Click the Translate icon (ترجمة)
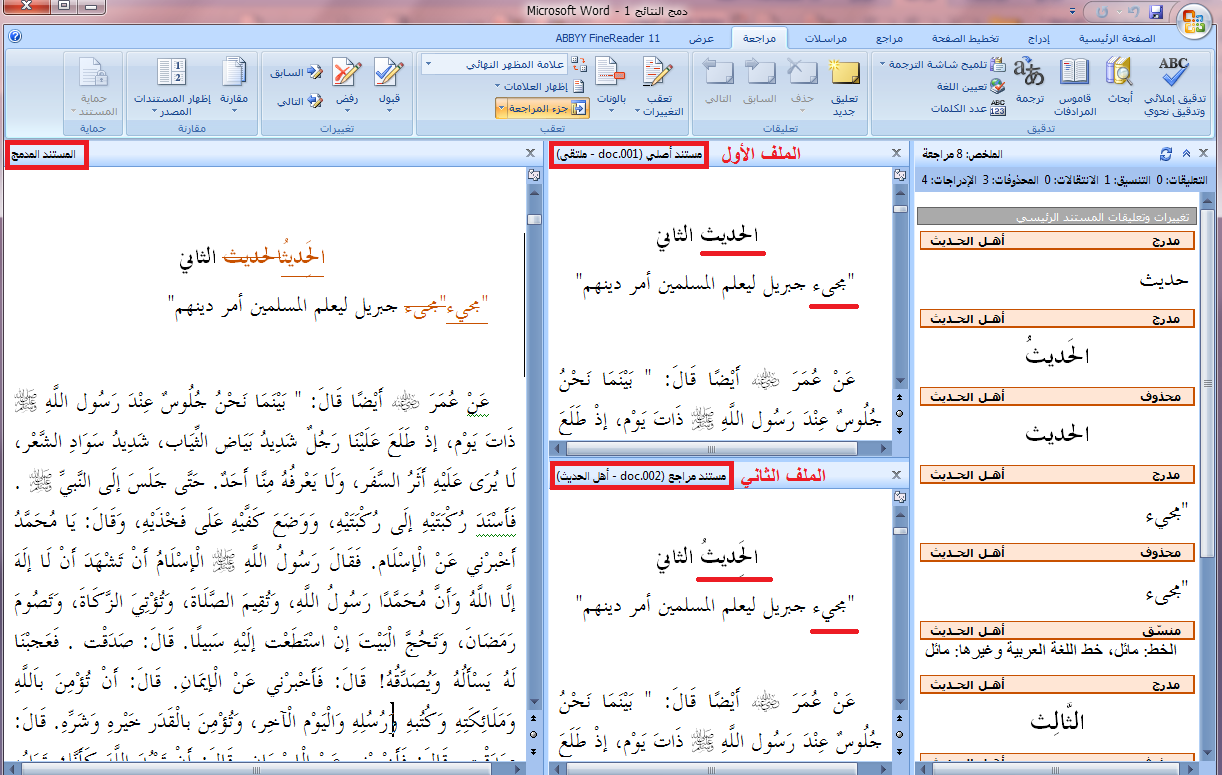The height and width of the screenshot is (775, 1222). (1029, 74)
